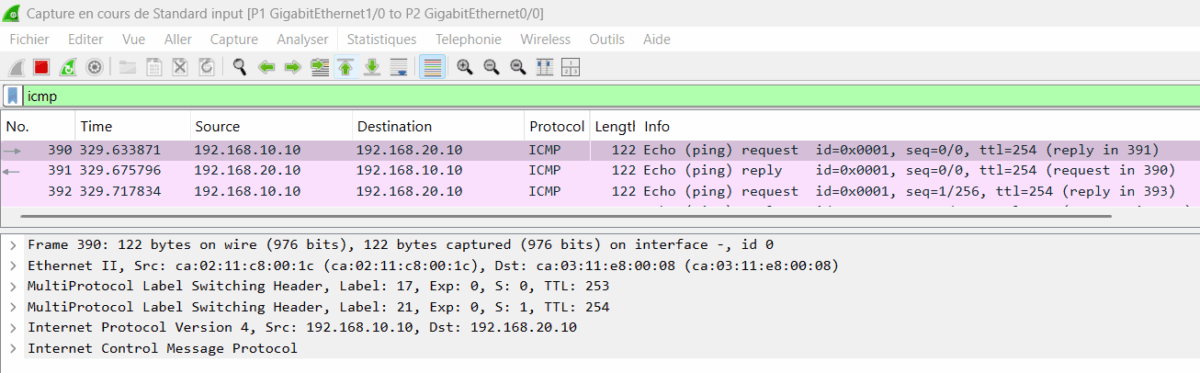Jump to the first packet
Image resolution: width=1200 pixels, height=373 pixels.
pyautogui.click(x=345, y=67)
